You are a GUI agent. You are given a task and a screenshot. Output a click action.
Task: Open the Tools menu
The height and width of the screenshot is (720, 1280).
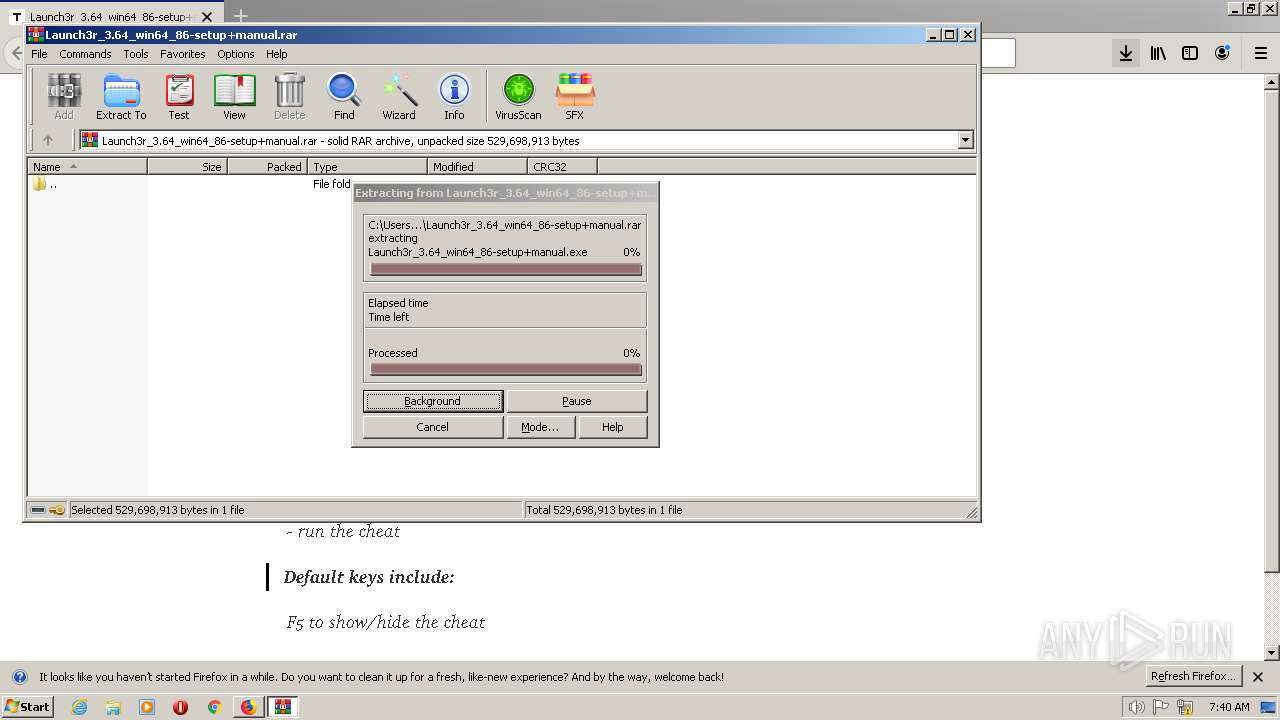tap(136, 54)
